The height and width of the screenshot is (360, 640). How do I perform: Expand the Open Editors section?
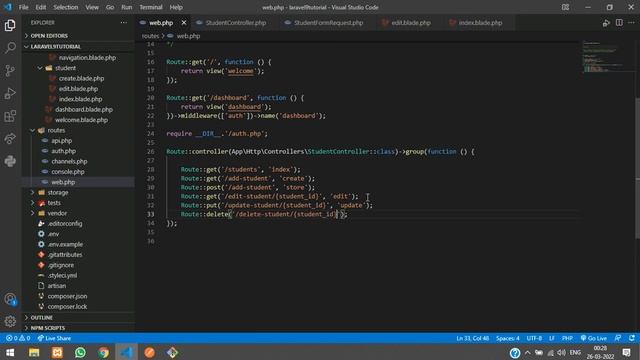49,36
